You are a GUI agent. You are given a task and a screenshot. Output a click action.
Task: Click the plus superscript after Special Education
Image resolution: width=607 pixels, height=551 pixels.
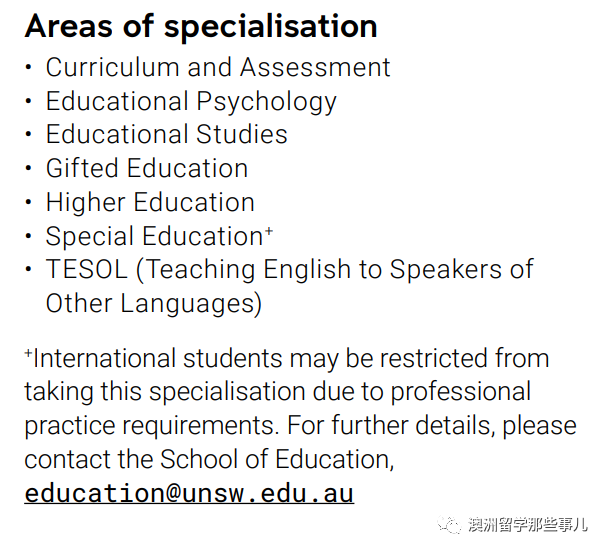pyautogui.click(x=269, y=231)
